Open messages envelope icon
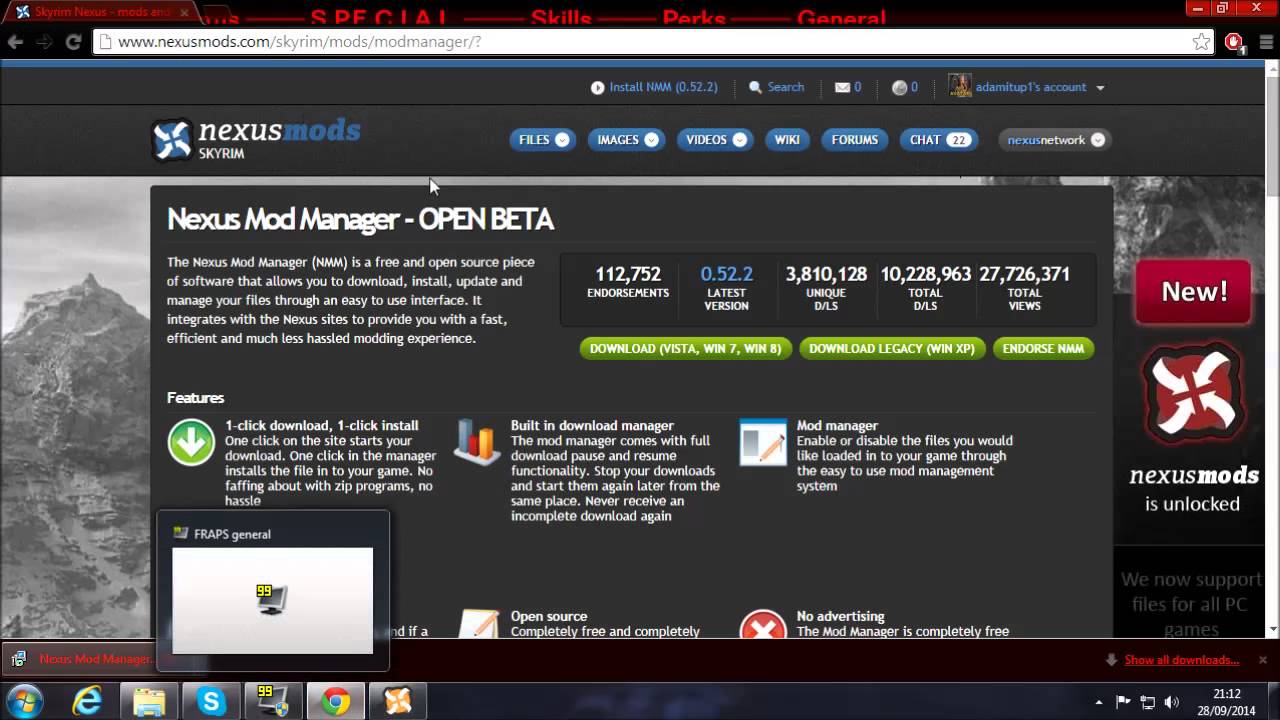 pos(842,87)
